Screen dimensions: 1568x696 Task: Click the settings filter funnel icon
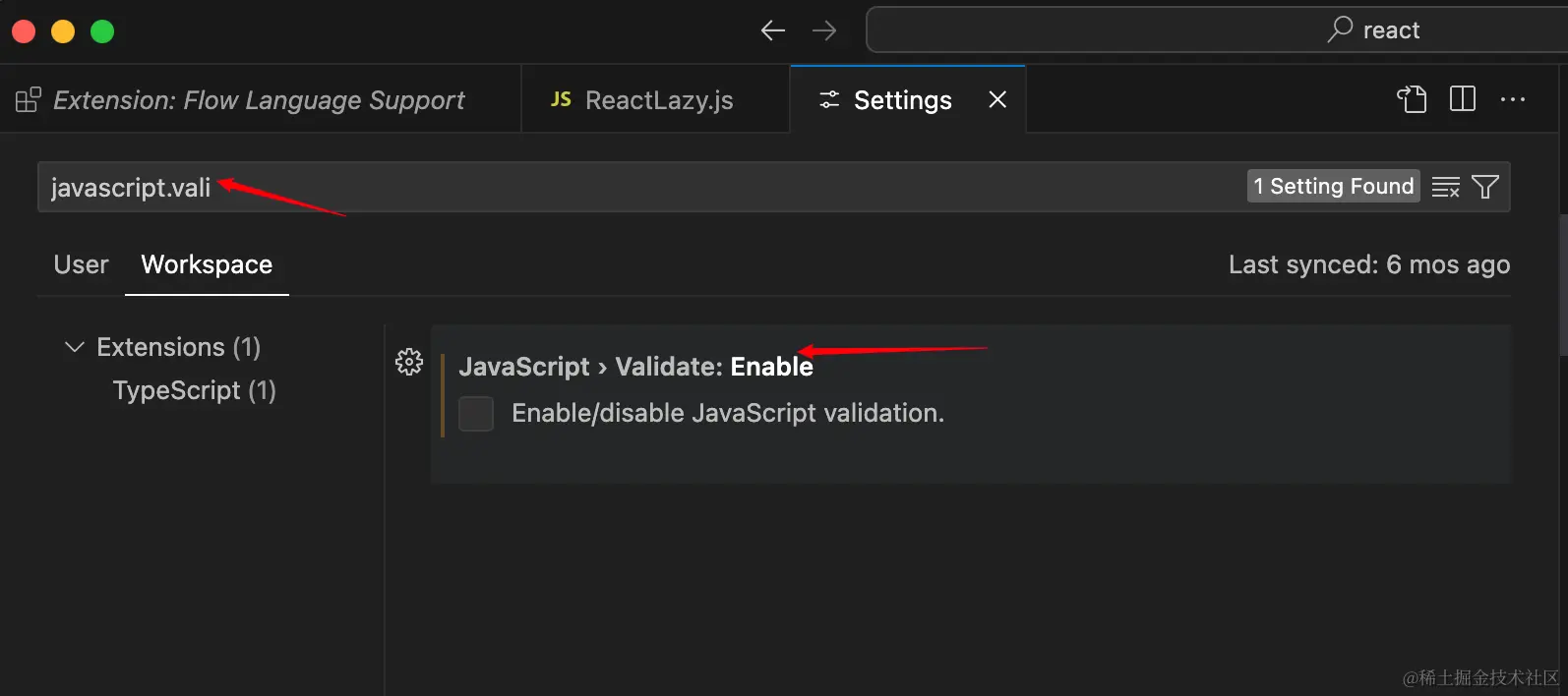tap(1485, 187)
